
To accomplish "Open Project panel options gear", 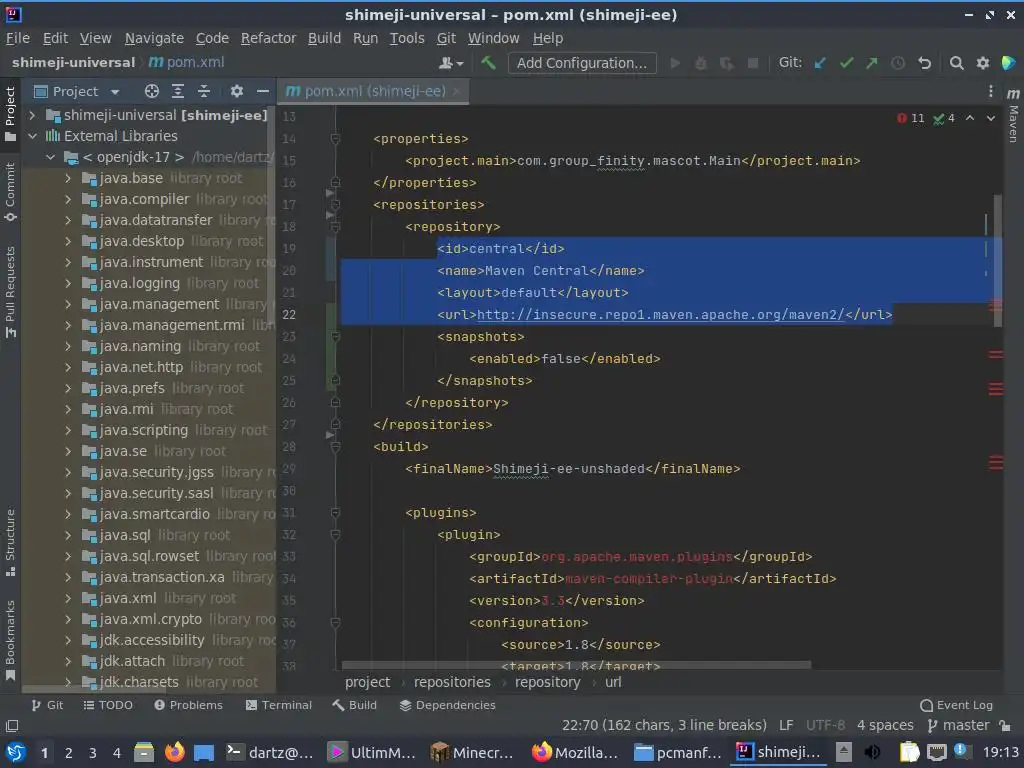I will point(236,91).
